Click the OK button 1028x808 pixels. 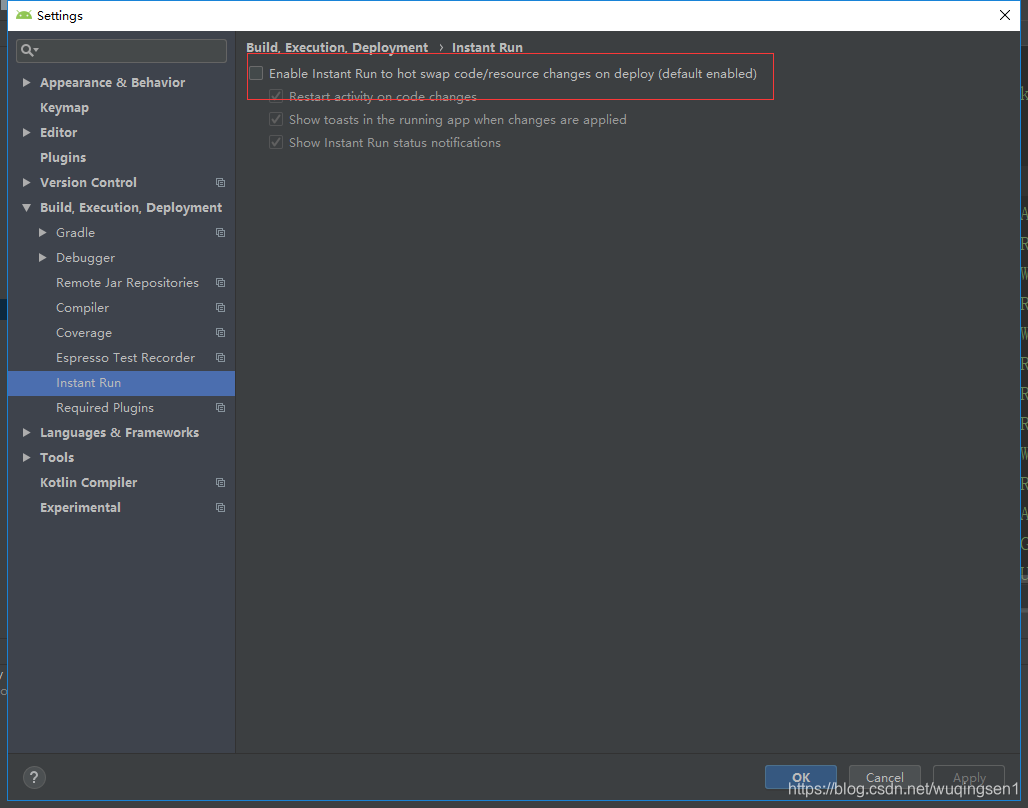(800, 777)
